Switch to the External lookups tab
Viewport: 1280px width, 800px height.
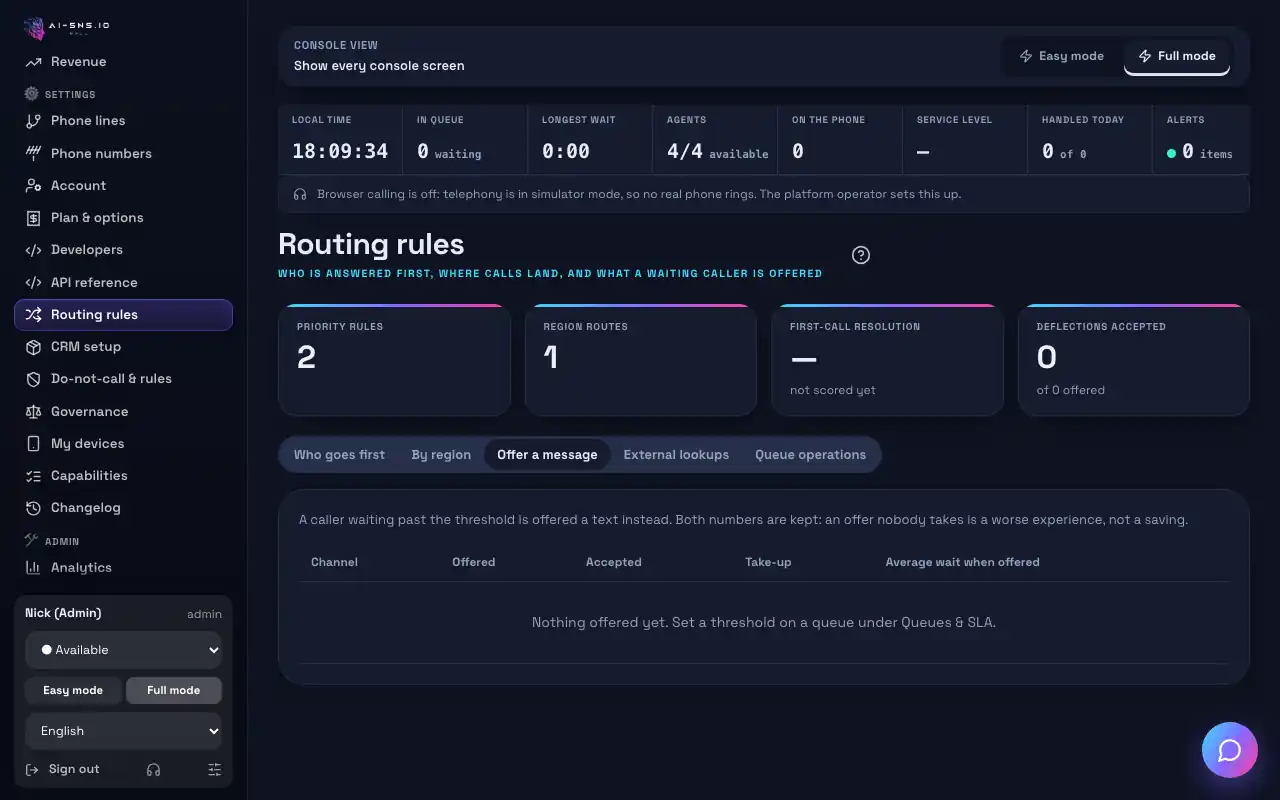tap(676, 455)
